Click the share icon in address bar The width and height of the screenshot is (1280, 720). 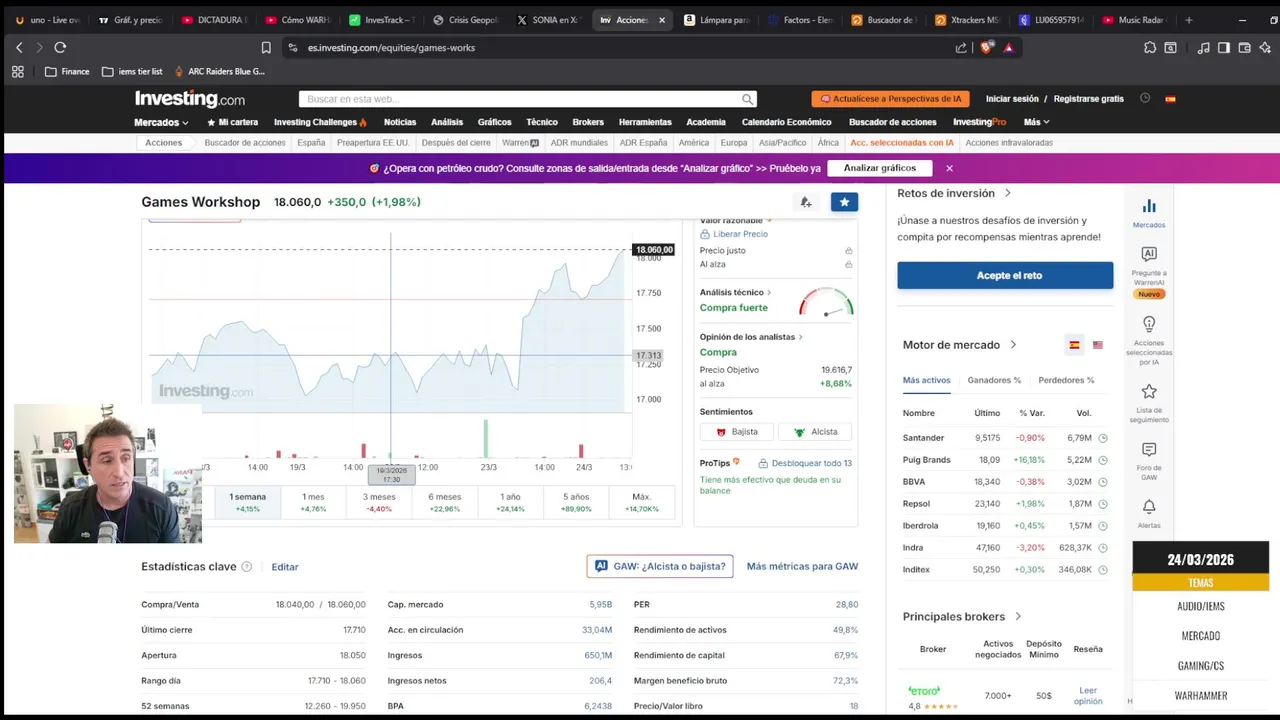[961, 47]
